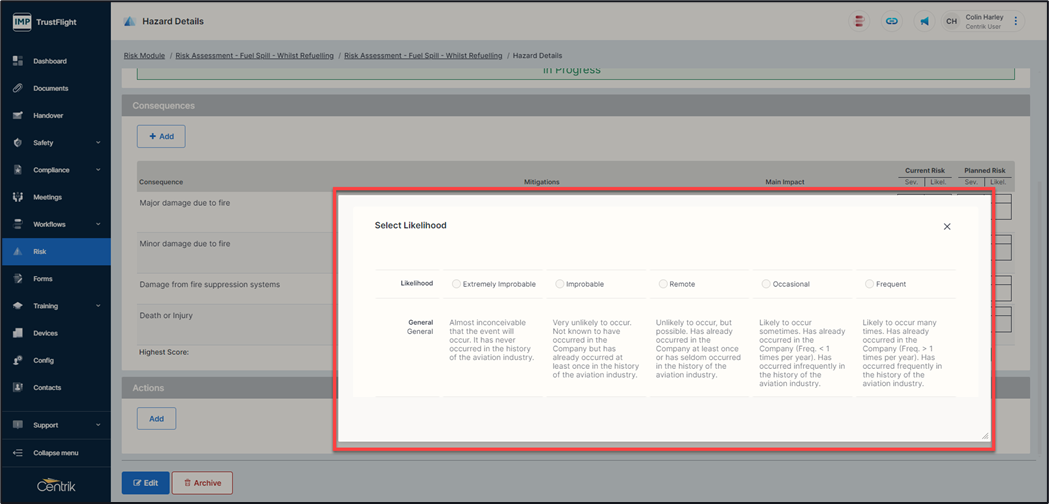The height and width of the screenshot is (504, 1049).
Task: Expand the Safety menu chevron
Action: [98, 143]
